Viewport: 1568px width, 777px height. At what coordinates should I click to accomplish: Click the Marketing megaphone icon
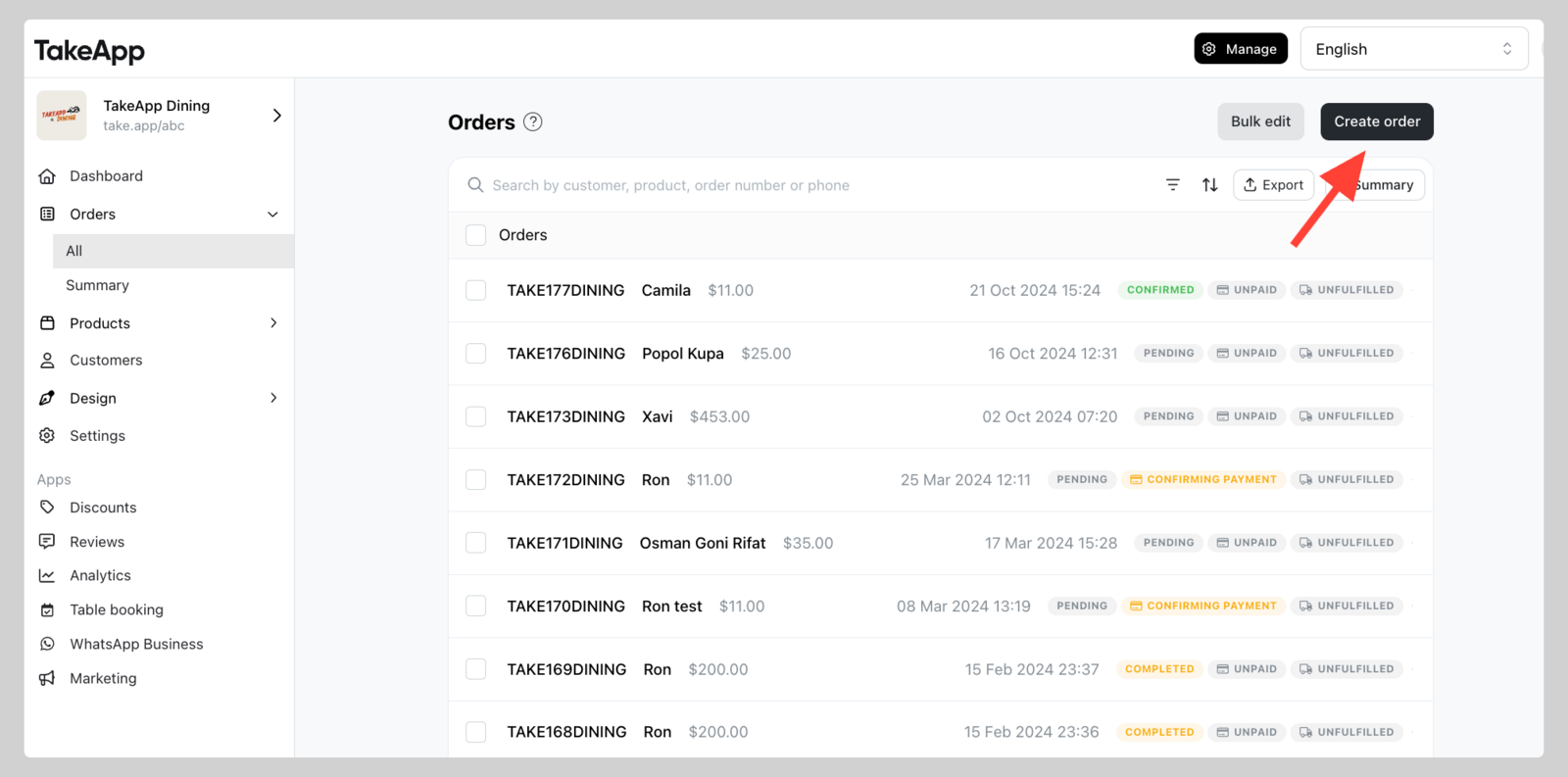pos(47,678)
